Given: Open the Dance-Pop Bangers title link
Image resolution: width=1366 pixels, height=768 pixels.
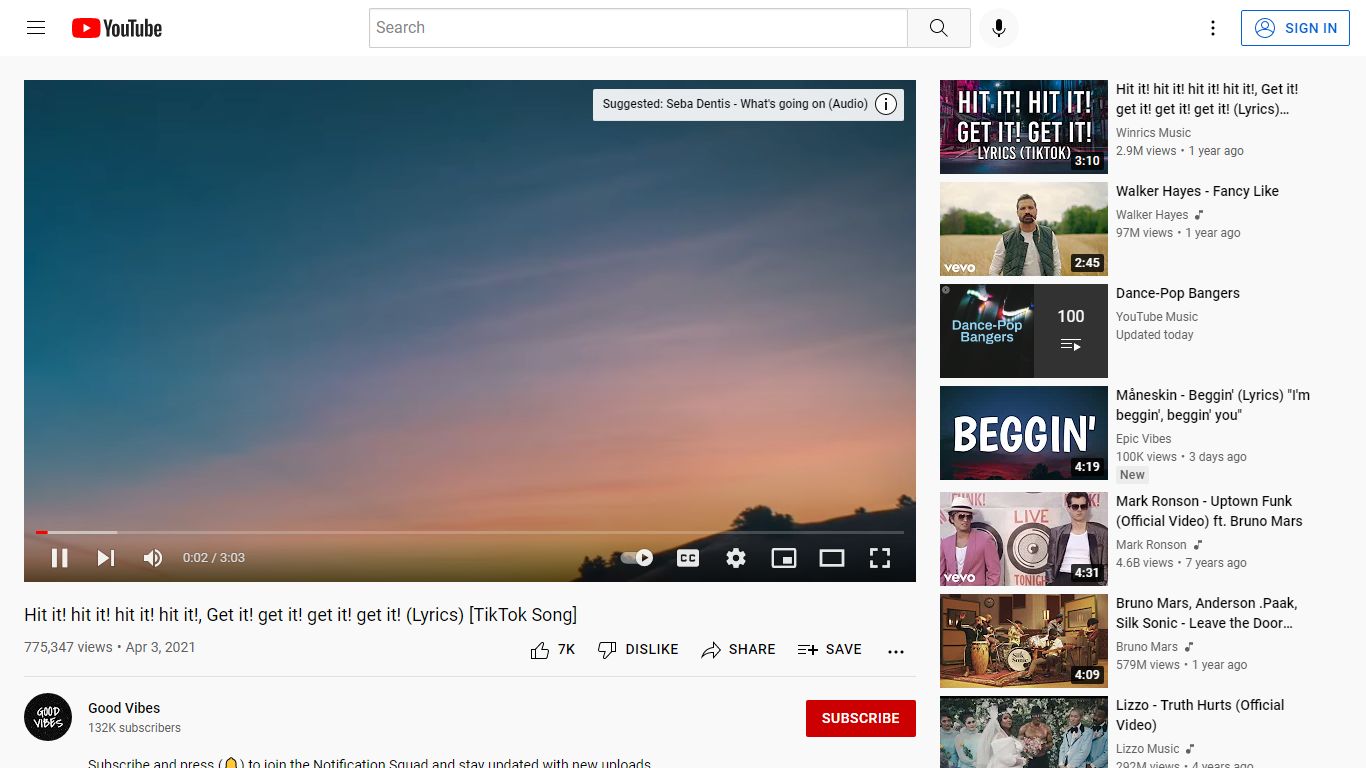Looking at the screenshot, I should coord(1178,293).
